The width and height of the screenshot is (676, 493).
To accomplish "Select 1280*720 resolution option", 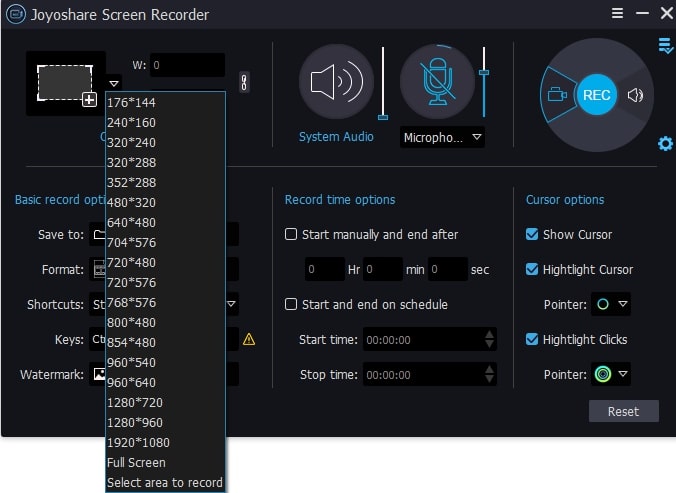I will coord(165,403).
